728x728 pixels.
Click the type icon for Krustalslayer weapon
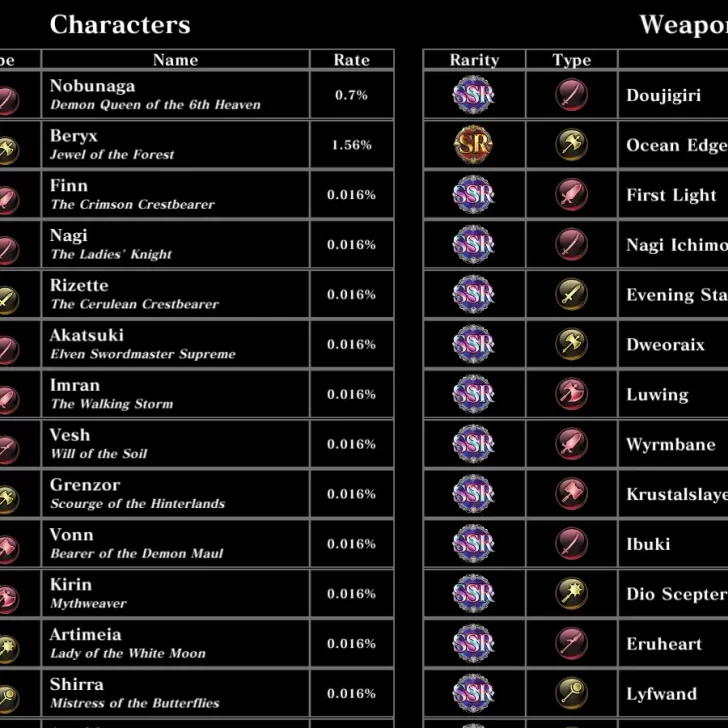click(572, 494)
